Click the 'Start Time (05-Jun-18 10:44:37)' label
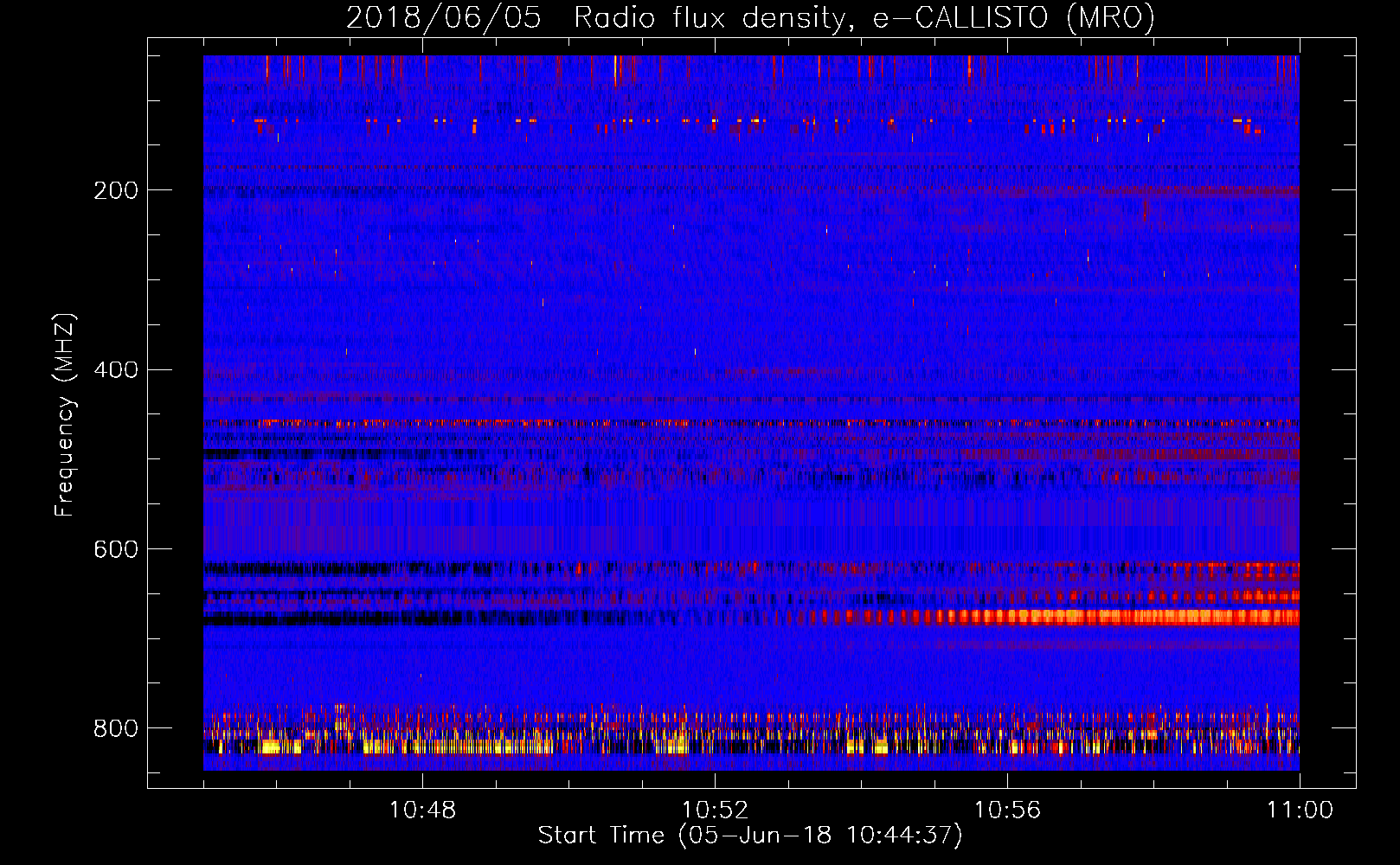The image size is (1400, 865). pyautogui.click(x=750, y=836)
